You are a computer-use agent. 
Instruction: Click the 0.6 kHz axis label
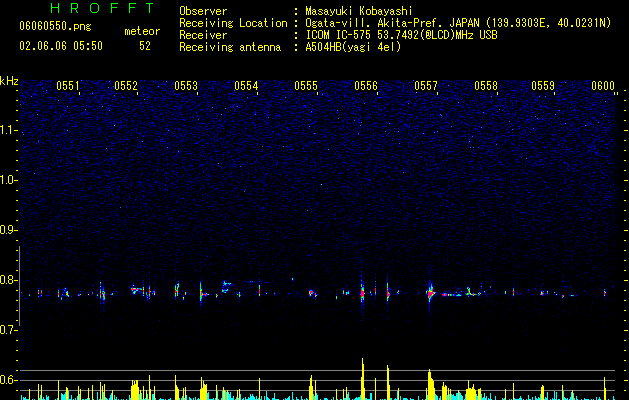point(8,380)
